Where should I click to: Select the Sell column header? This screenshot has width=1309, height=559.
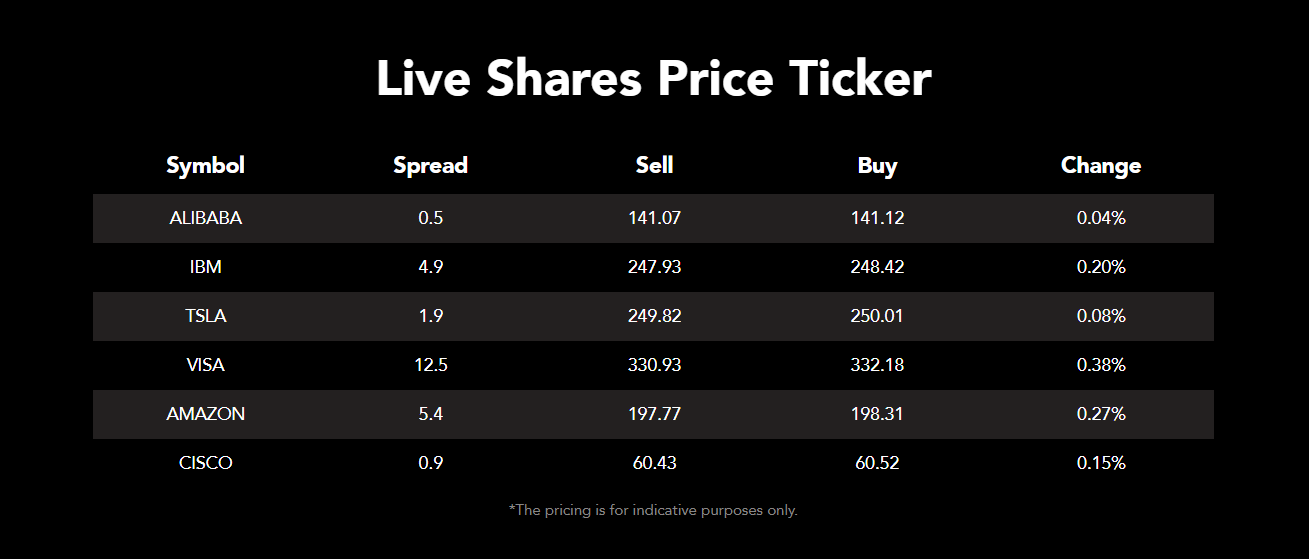(655, 166)
